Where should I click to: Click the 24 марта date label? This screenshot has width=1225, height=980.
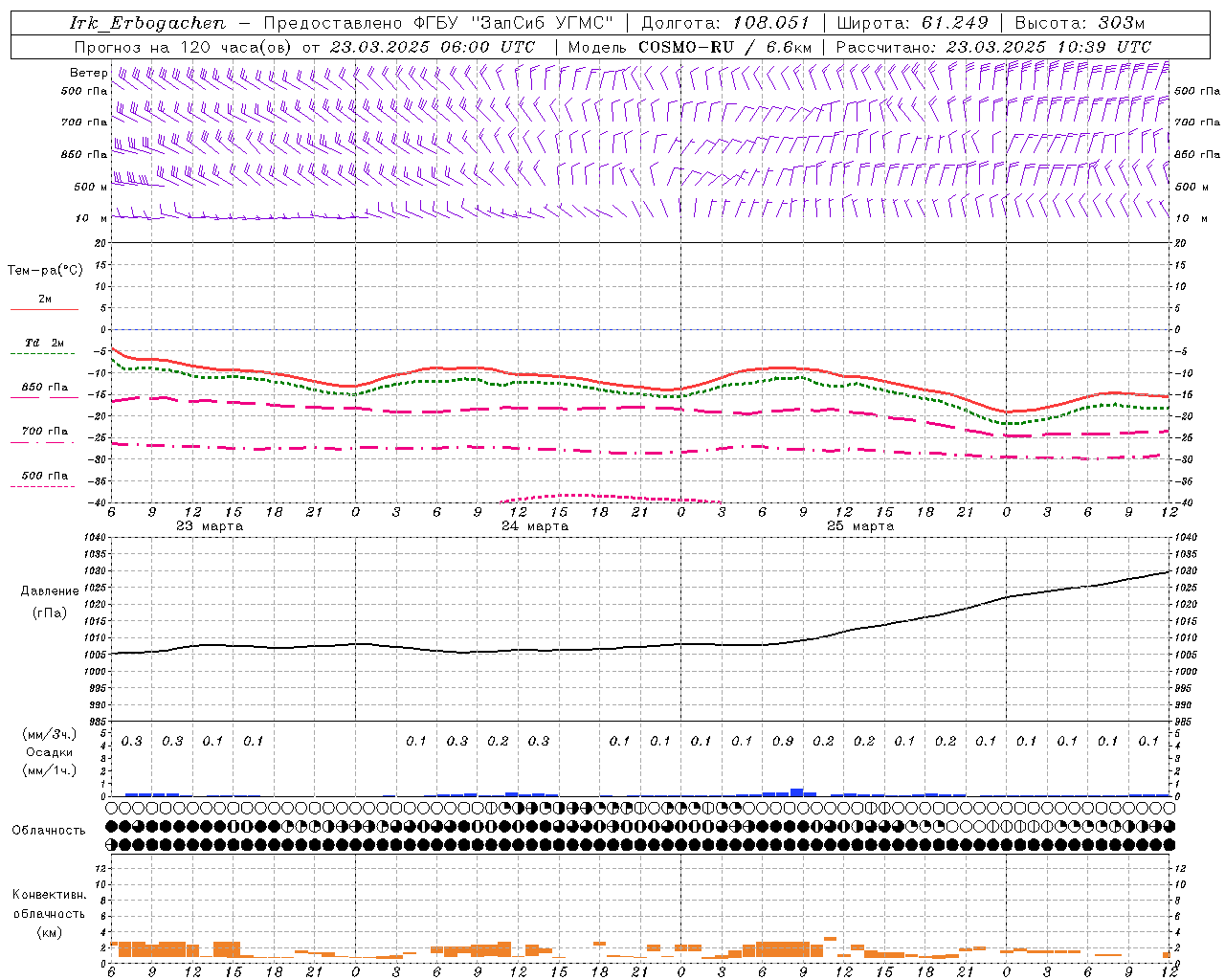click(x=535, y=526)
